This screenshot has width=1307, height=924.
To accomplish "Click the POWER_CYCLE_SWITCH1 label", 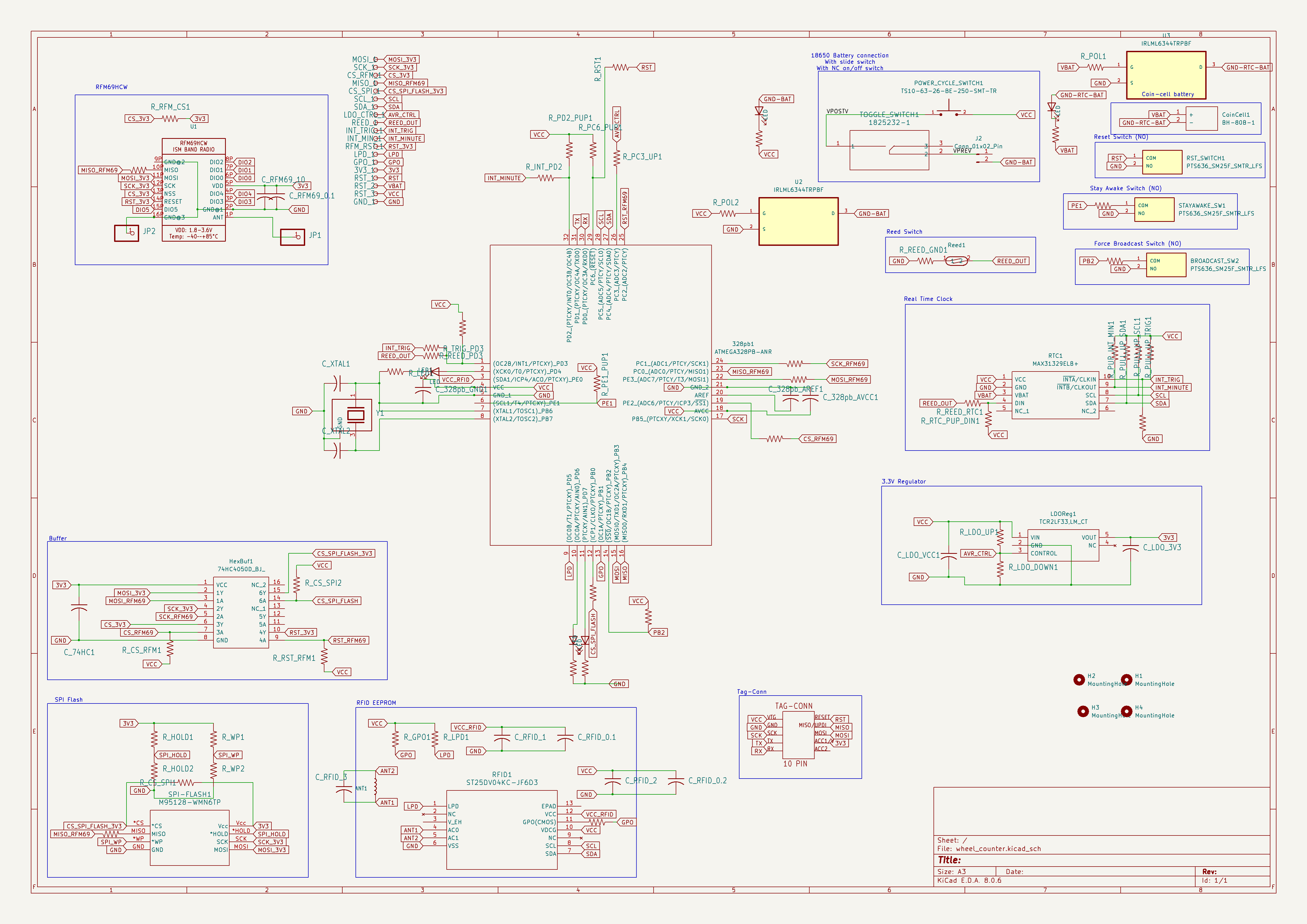I will (x=948, y=83).
